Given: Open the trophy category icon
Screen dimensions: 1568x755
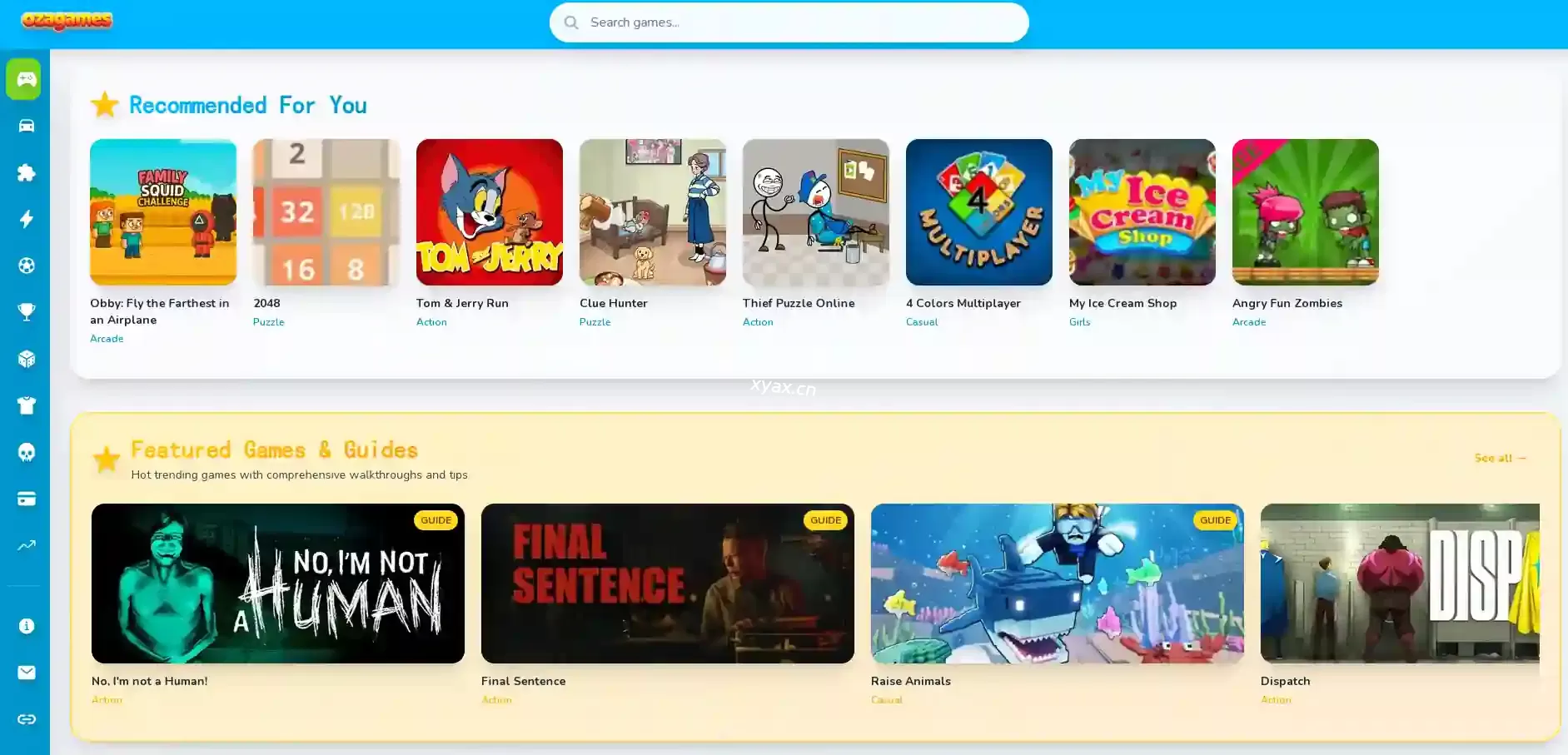Looking at the screenshot, I should coord(27,312).
